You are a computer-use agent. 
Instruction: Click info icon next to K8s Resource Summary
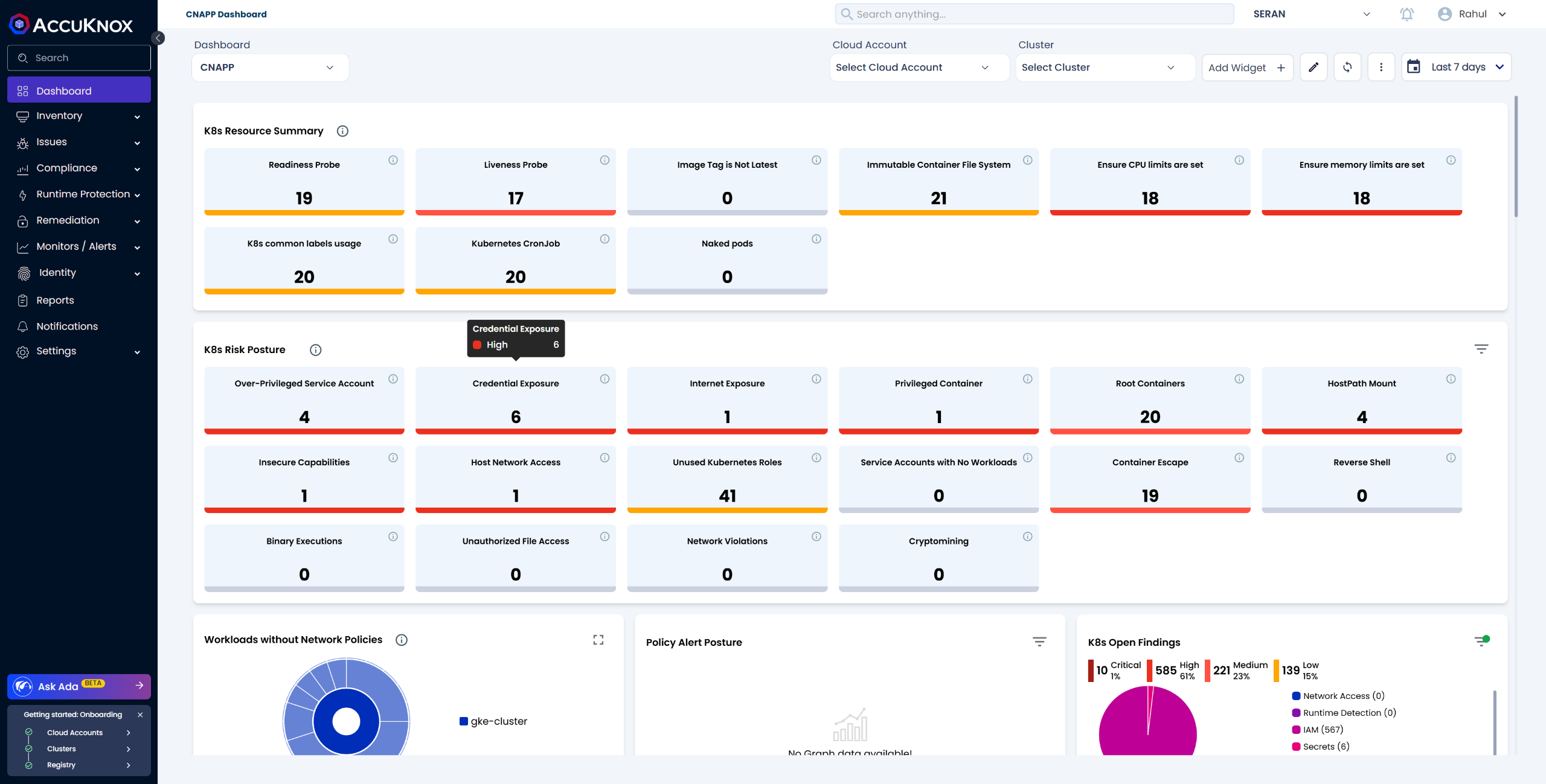(342, 131)
